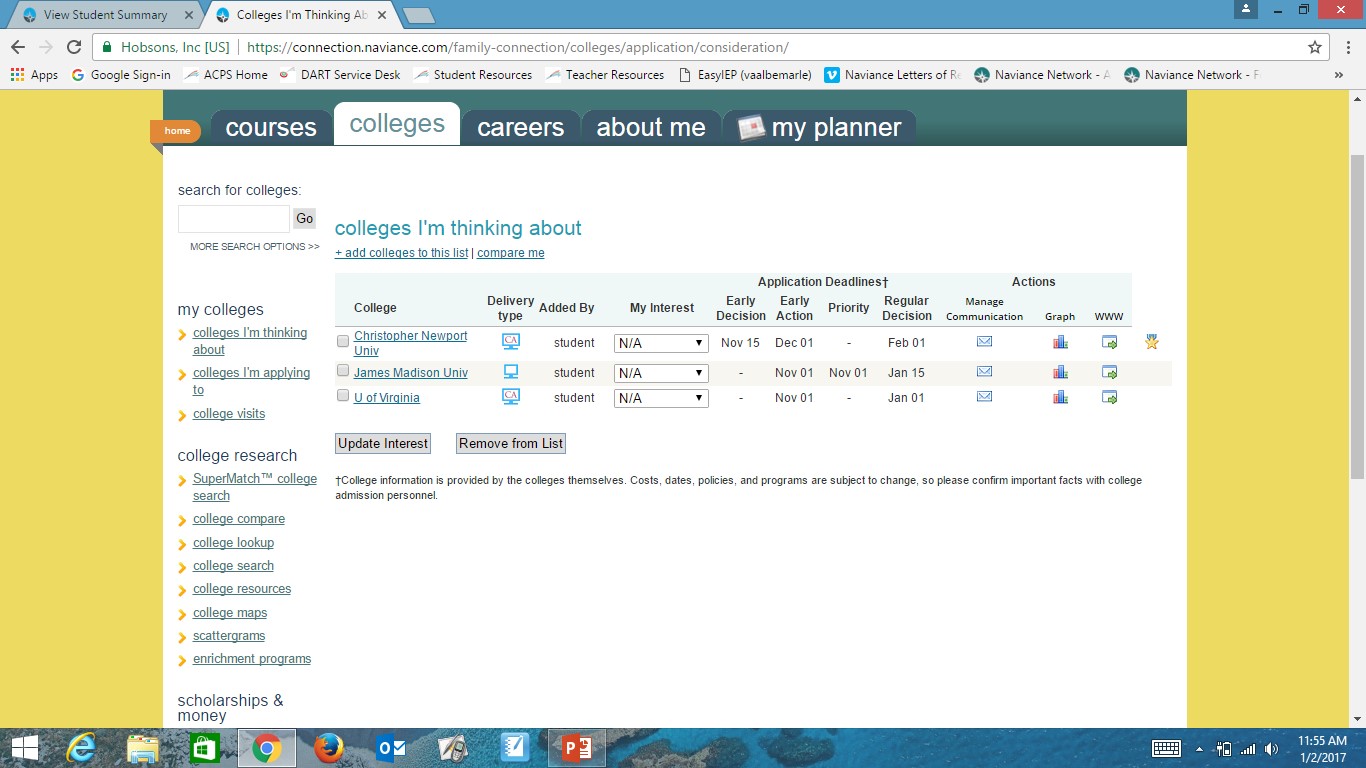Check the checkbox beside Christopher Newport Univ
The width and height of the screenshot is (1366, 768).
(342, 341)
